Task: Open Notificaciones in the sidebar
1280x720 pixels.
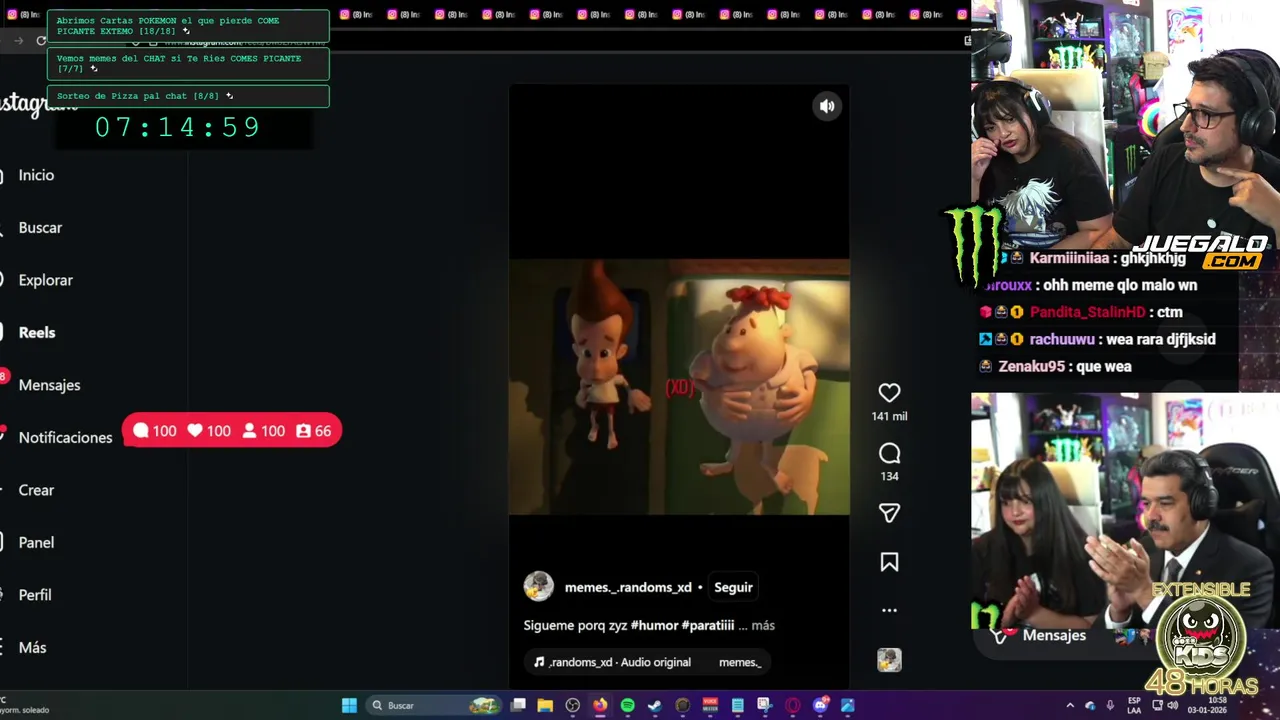Action: pyautogui.click(x=65, y=437)
